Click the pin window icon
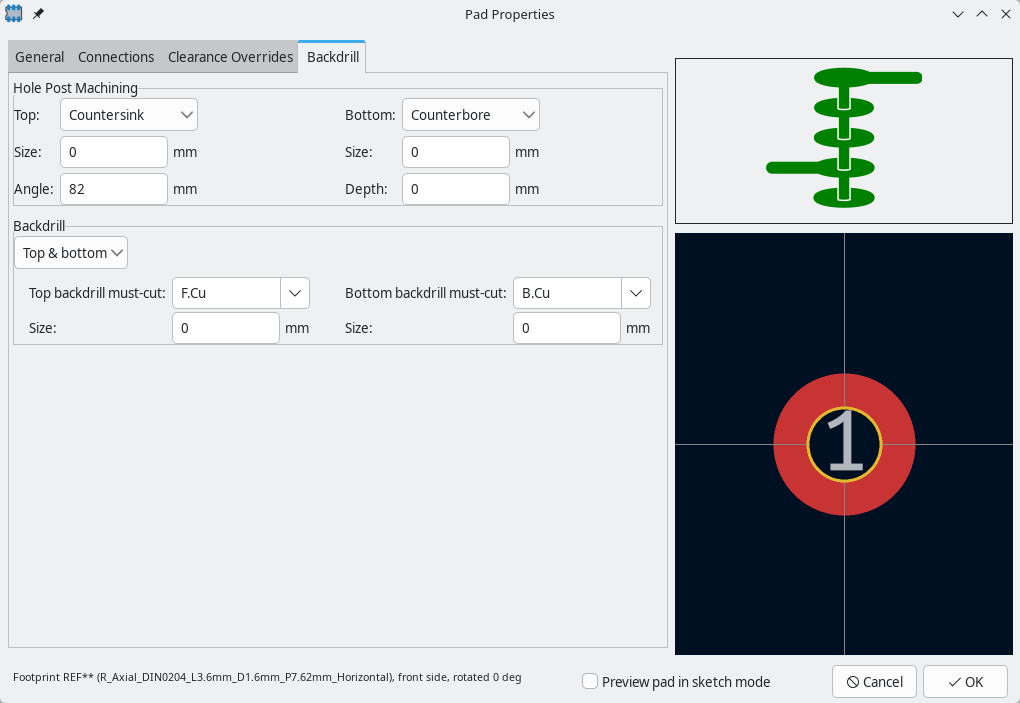Image resolution: width=1020 pixels, height=703 pixels. pyautogui.click(x=38, y=14)
